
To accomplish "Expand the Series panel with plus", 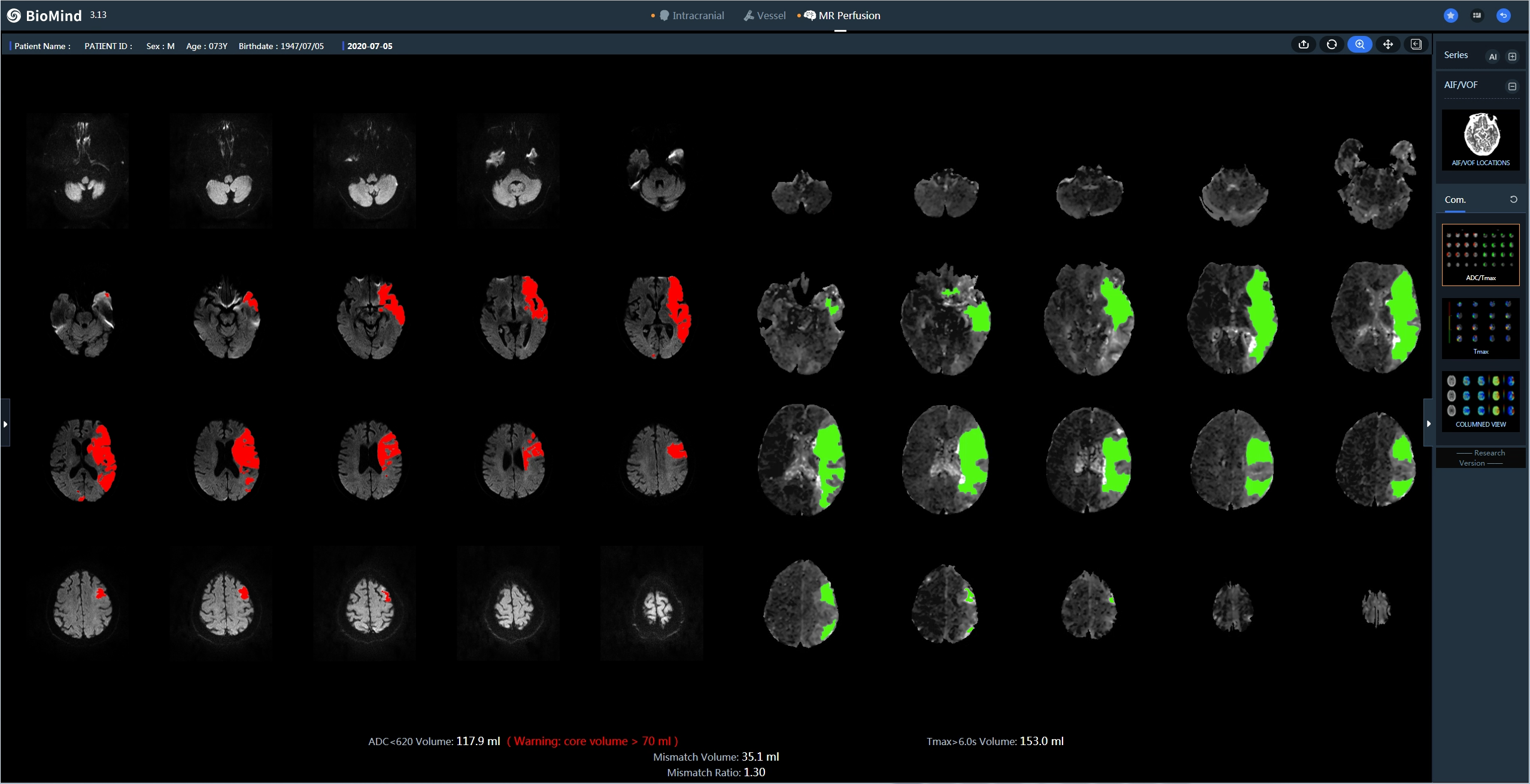I will (x=1512, y=57).
